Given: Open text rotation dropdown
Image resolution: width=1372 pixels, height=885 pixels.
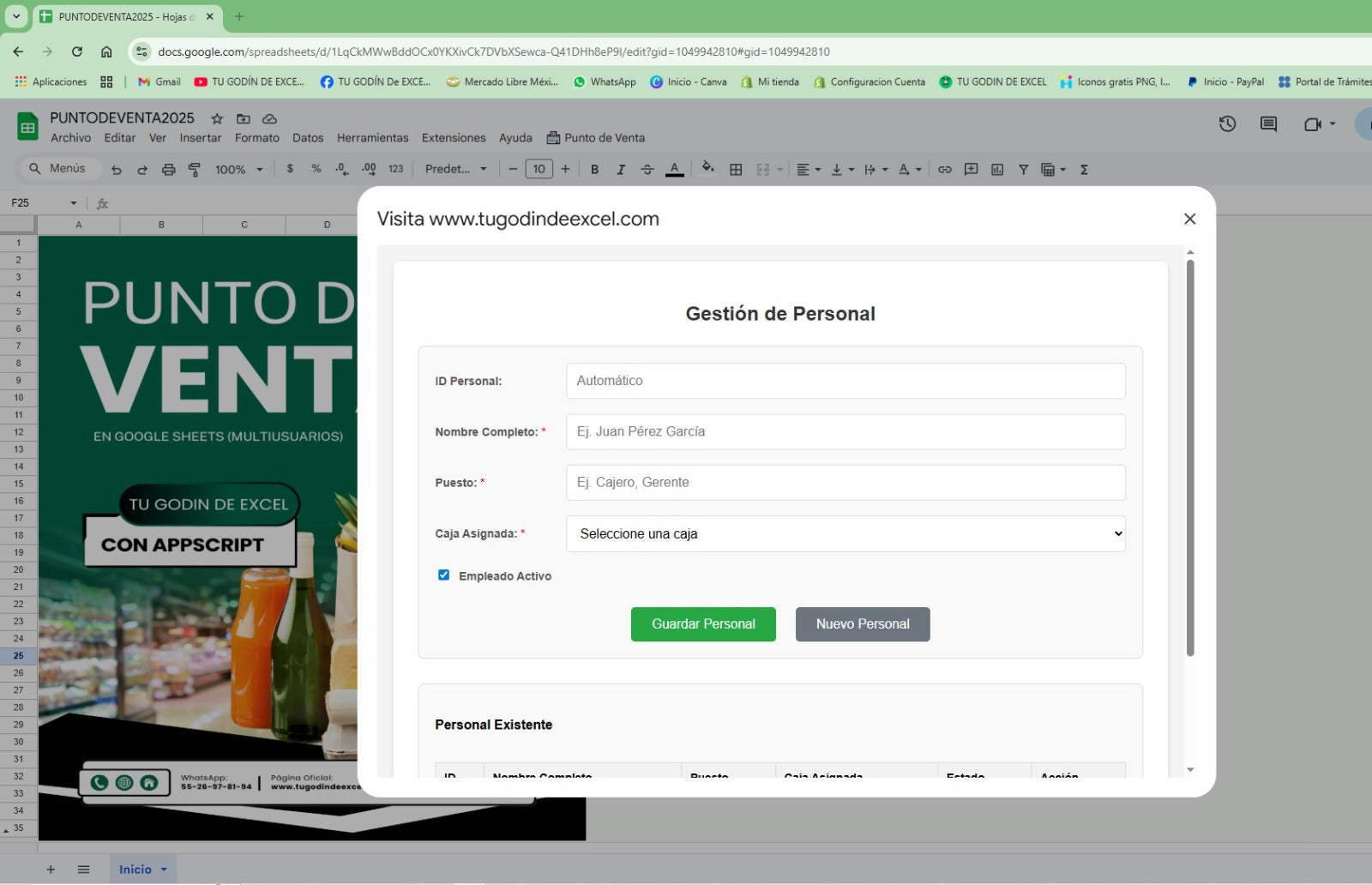Looking at the screenshot, I should click(910, 170).
